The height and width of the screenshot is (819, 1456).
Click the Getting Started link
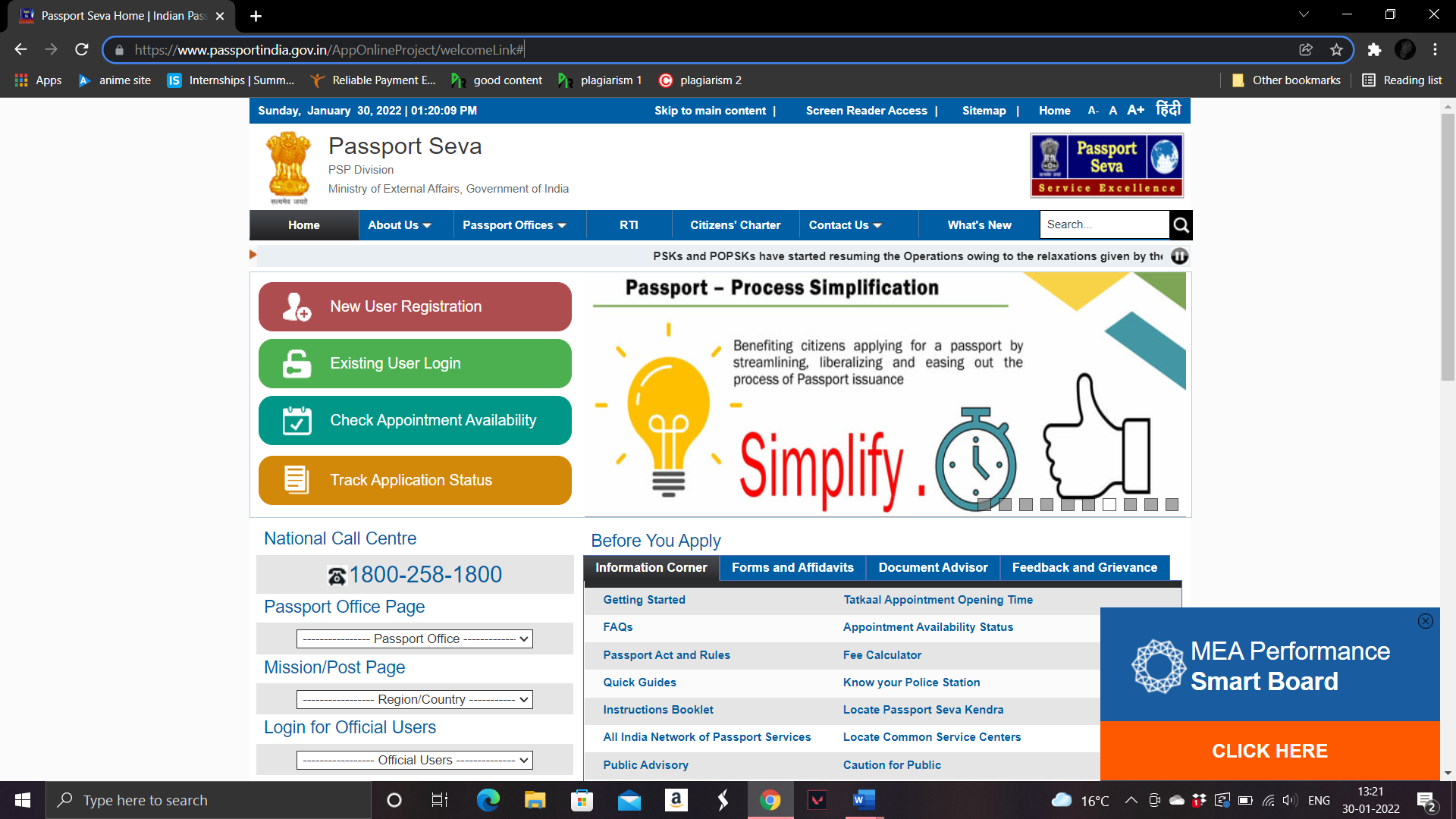645,599
